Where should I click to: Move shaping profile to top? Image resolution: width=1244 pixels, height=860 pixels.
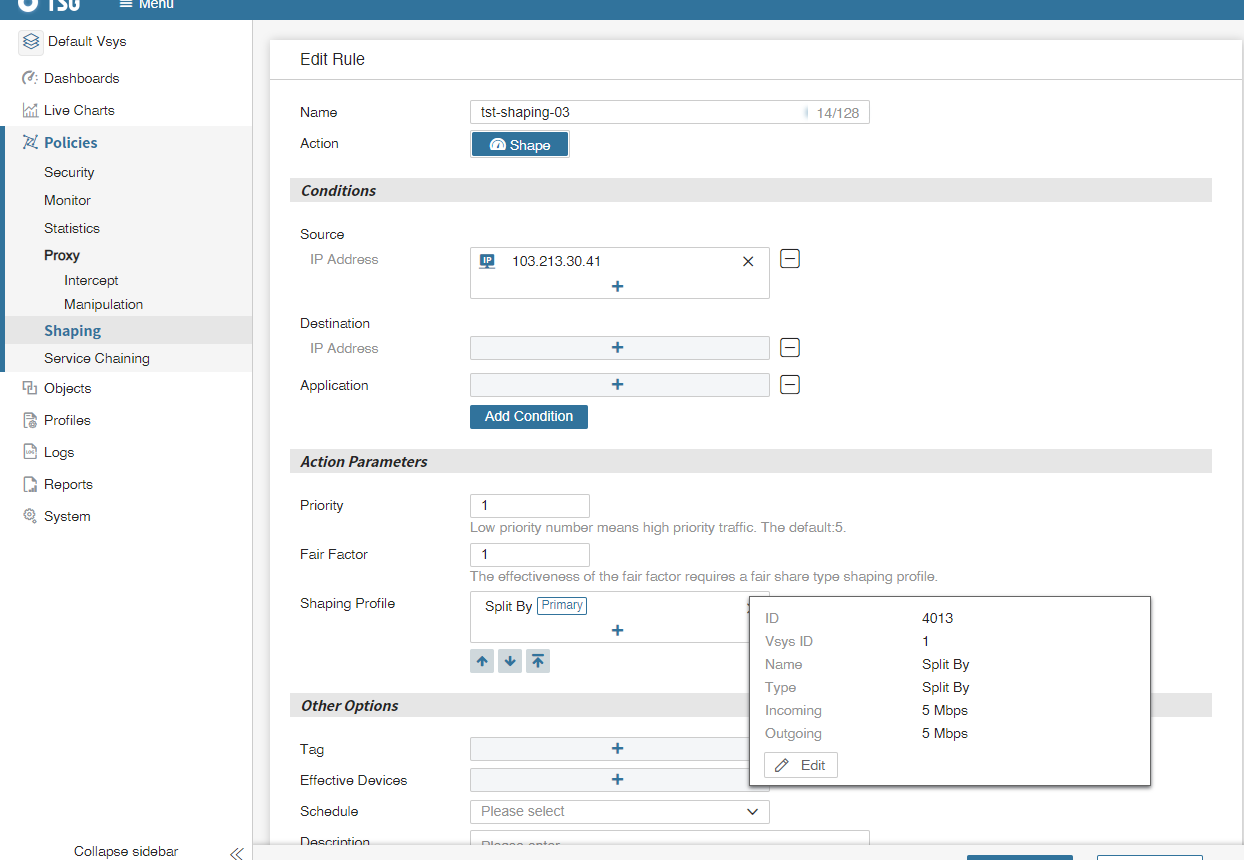tap(538, 661)
